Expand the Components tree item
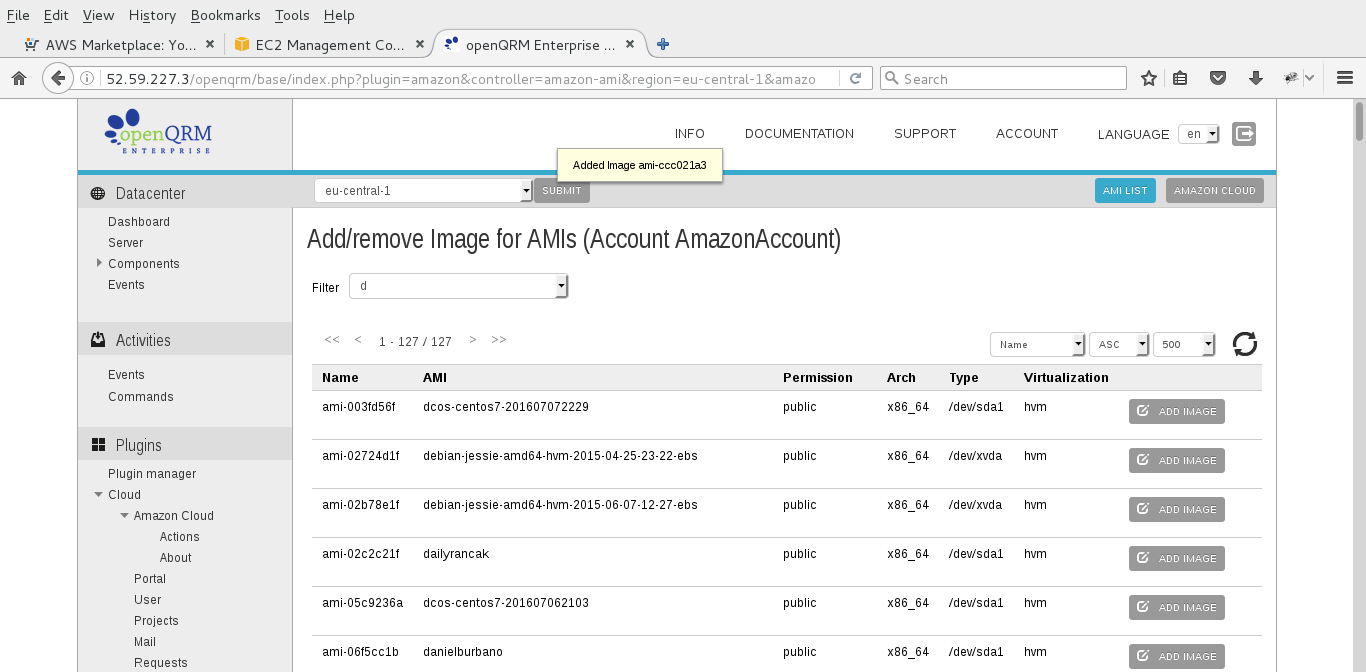Viewport: 1366px width, 672px height. click(x=99, y=263)
